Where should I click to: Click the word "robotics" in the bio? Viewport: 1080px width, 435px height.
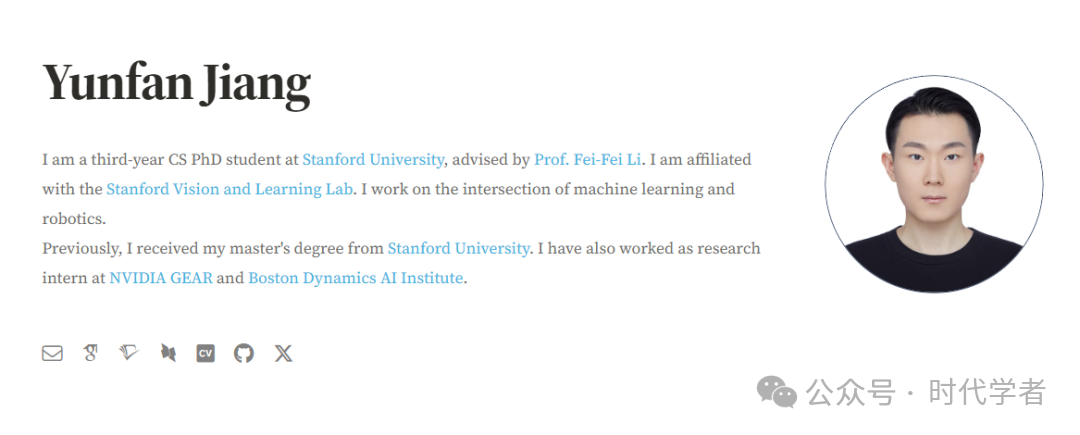tap(72, 218)
